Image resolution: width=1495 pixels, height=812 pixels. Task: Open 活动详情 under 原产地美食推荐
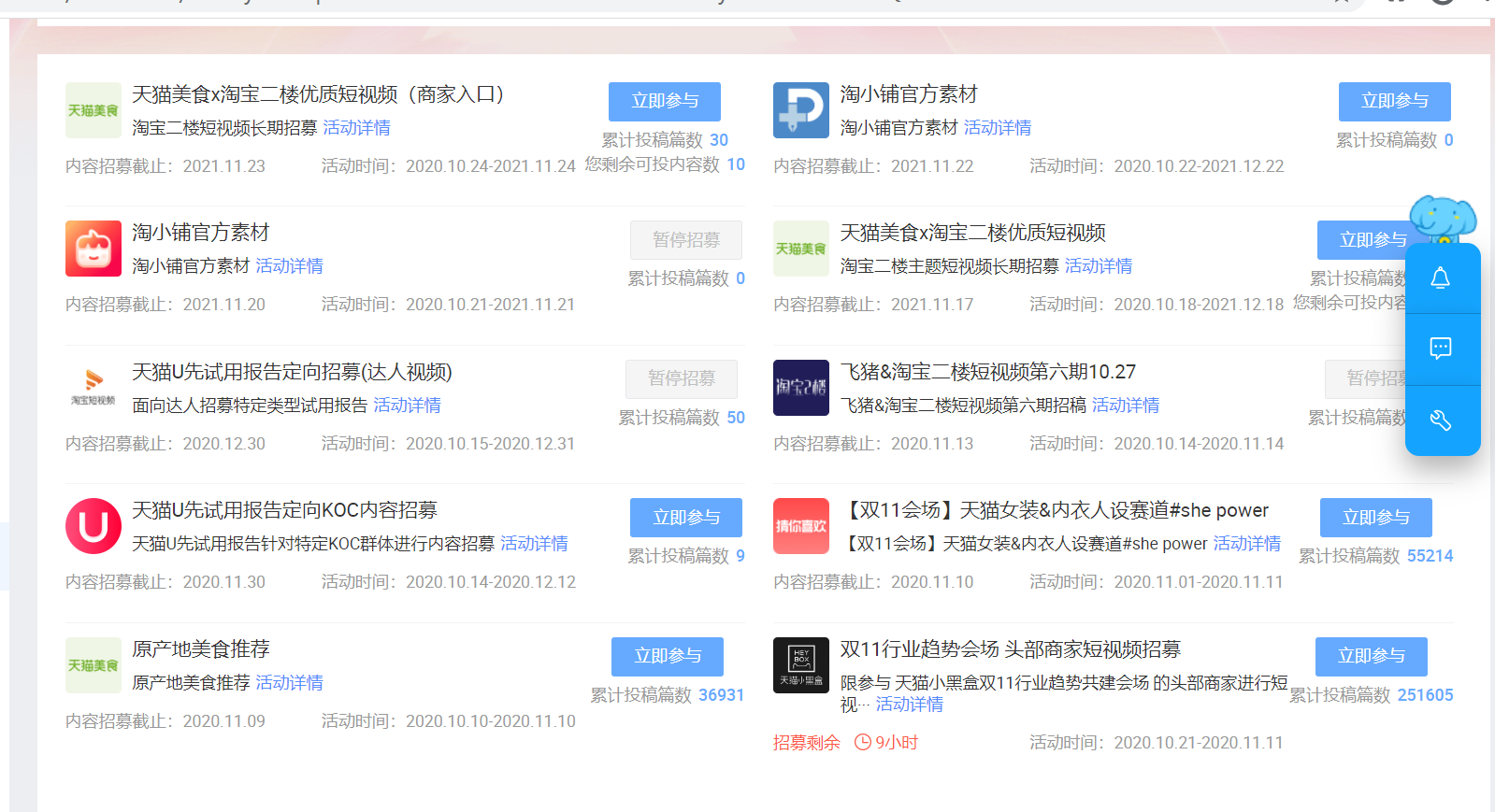(290, 683)
